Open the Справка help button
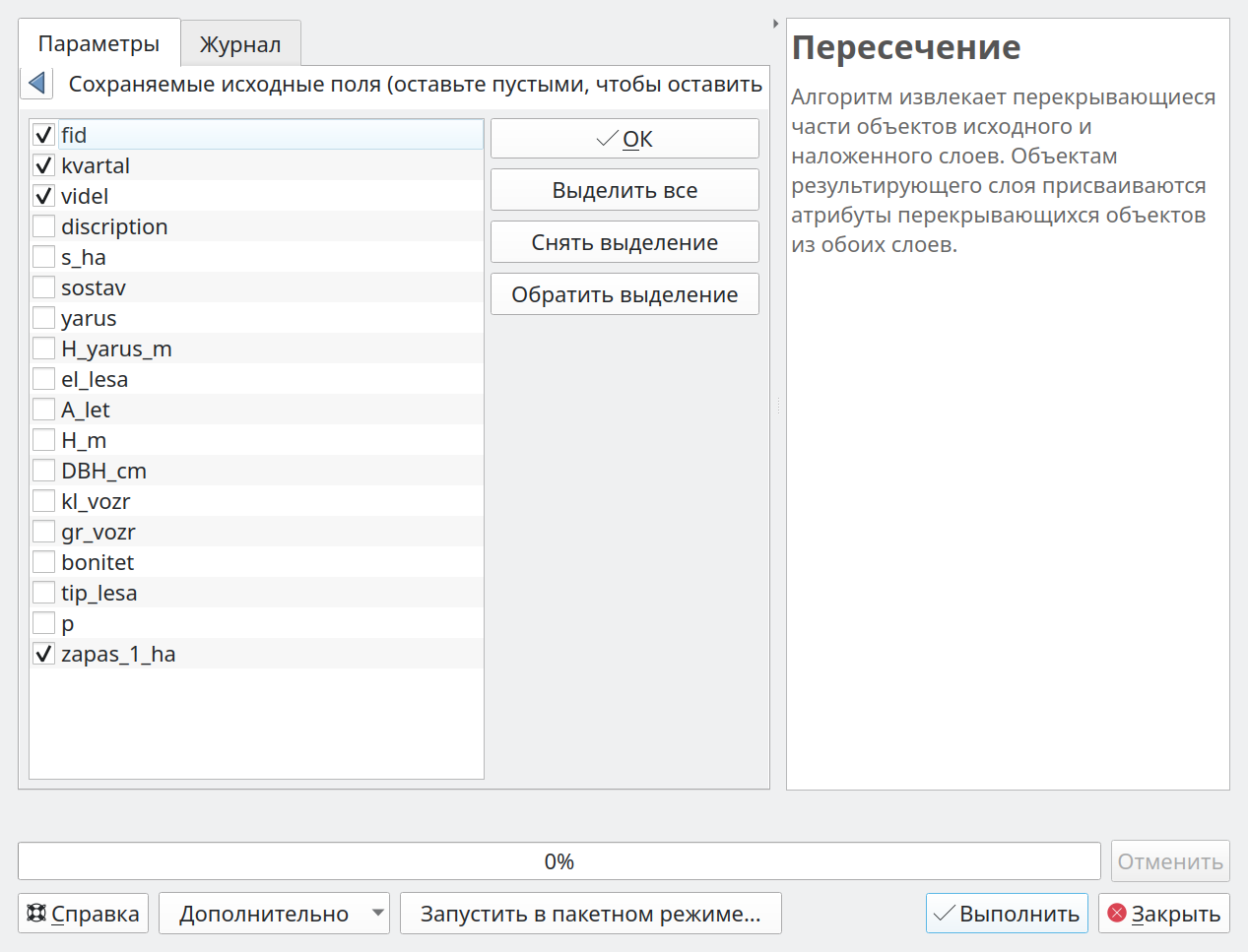 [84, 914]
